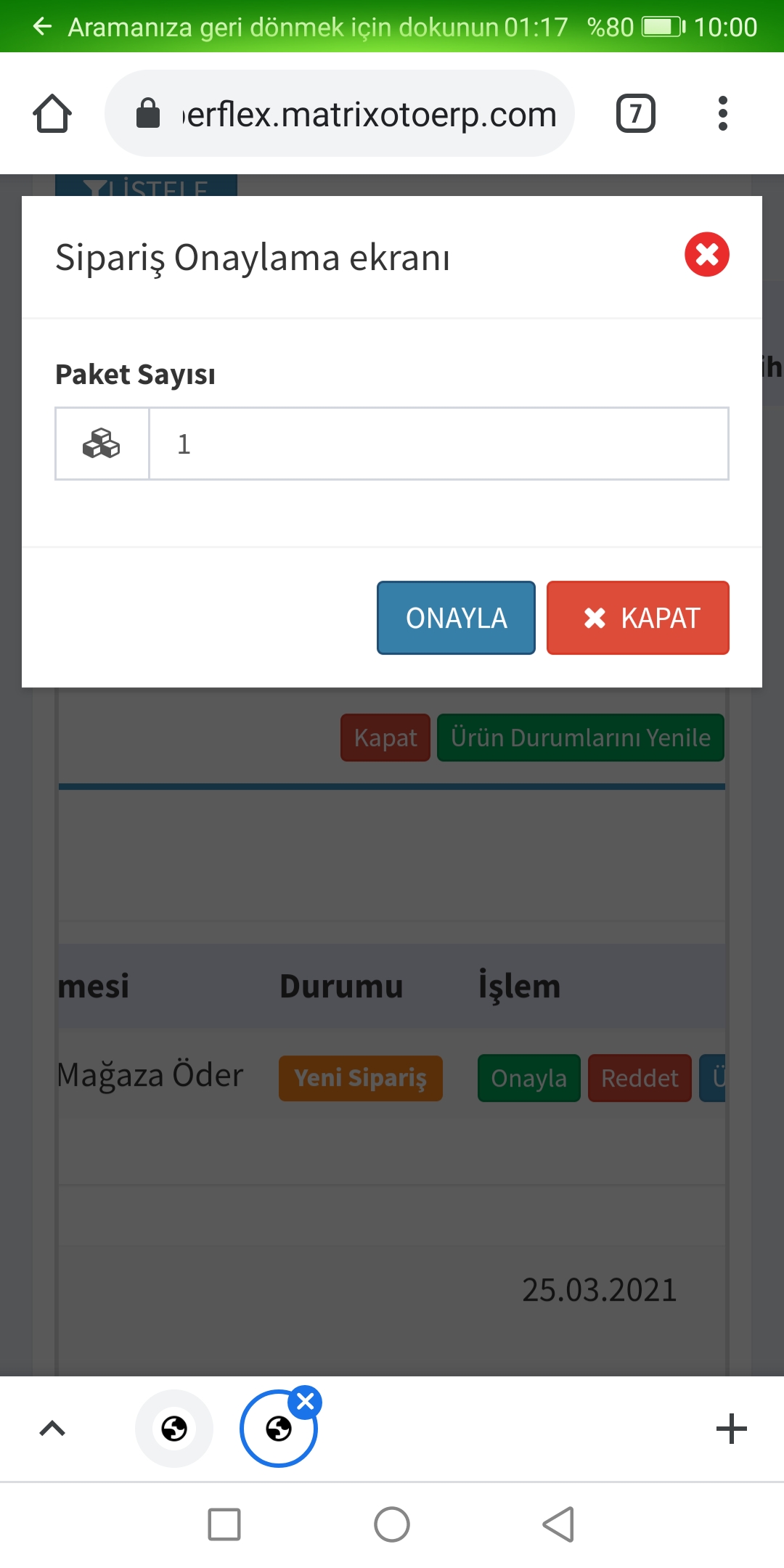Add a new tab with plus icon
784x1568 pixels.
(731, 1429)
